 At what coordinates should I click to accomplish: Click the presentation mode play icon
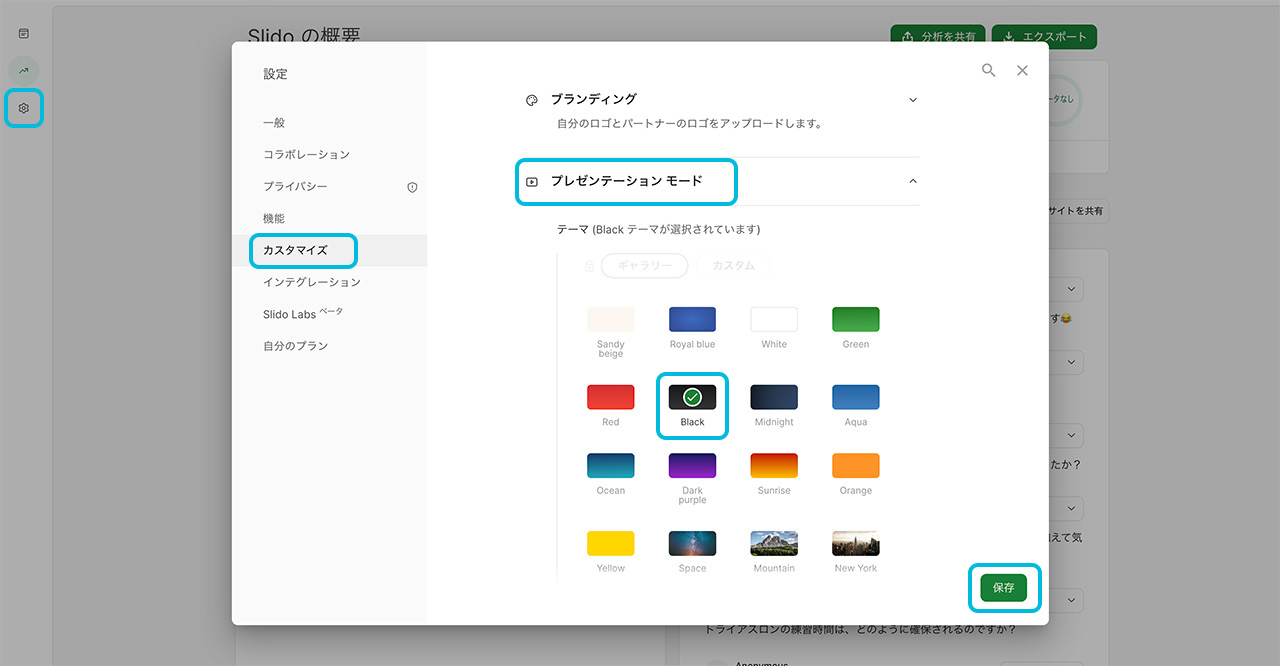coord(532,182)
